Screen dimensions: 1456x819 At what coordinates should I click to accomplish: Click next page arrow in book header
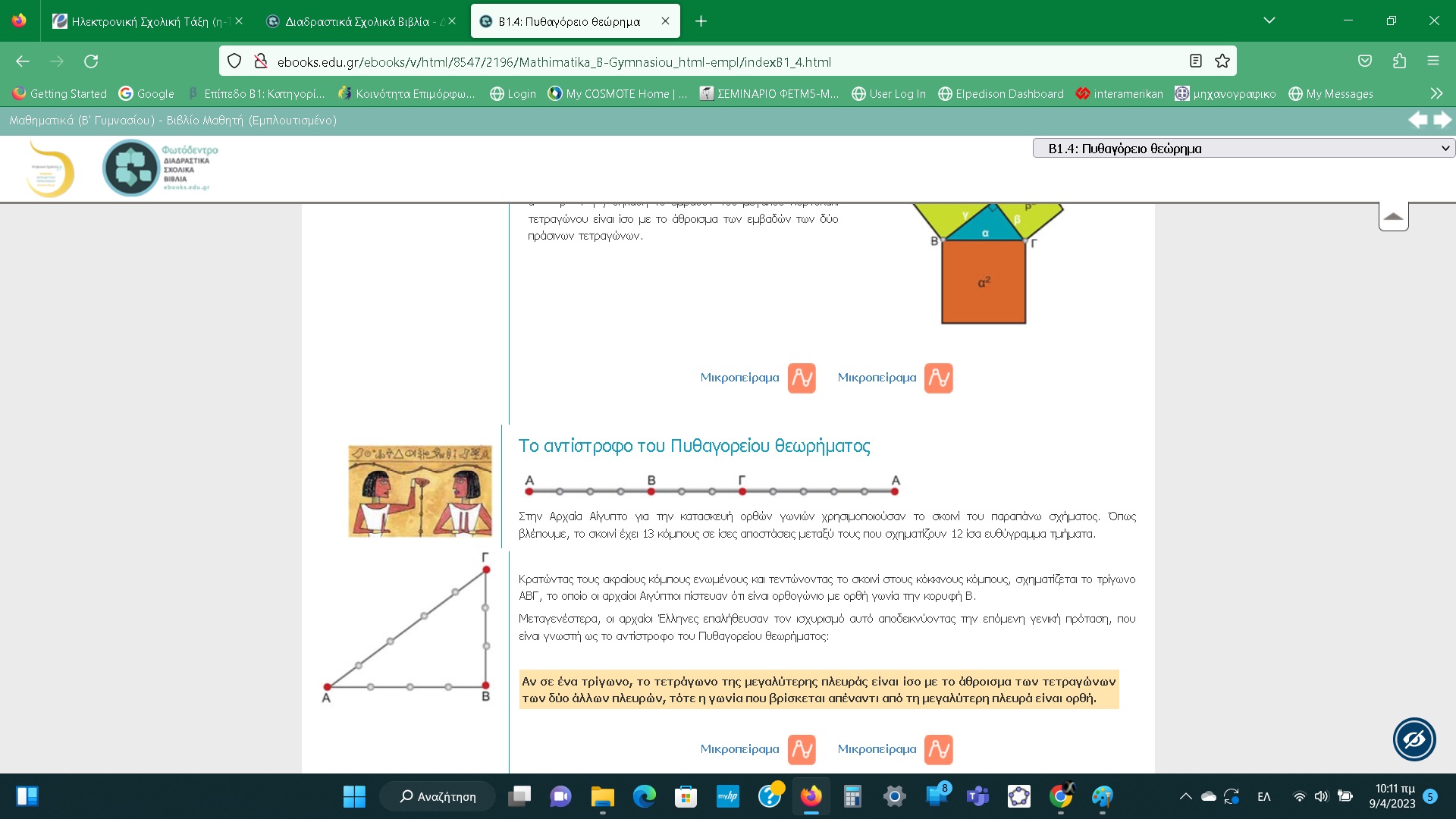point(1442,120)
